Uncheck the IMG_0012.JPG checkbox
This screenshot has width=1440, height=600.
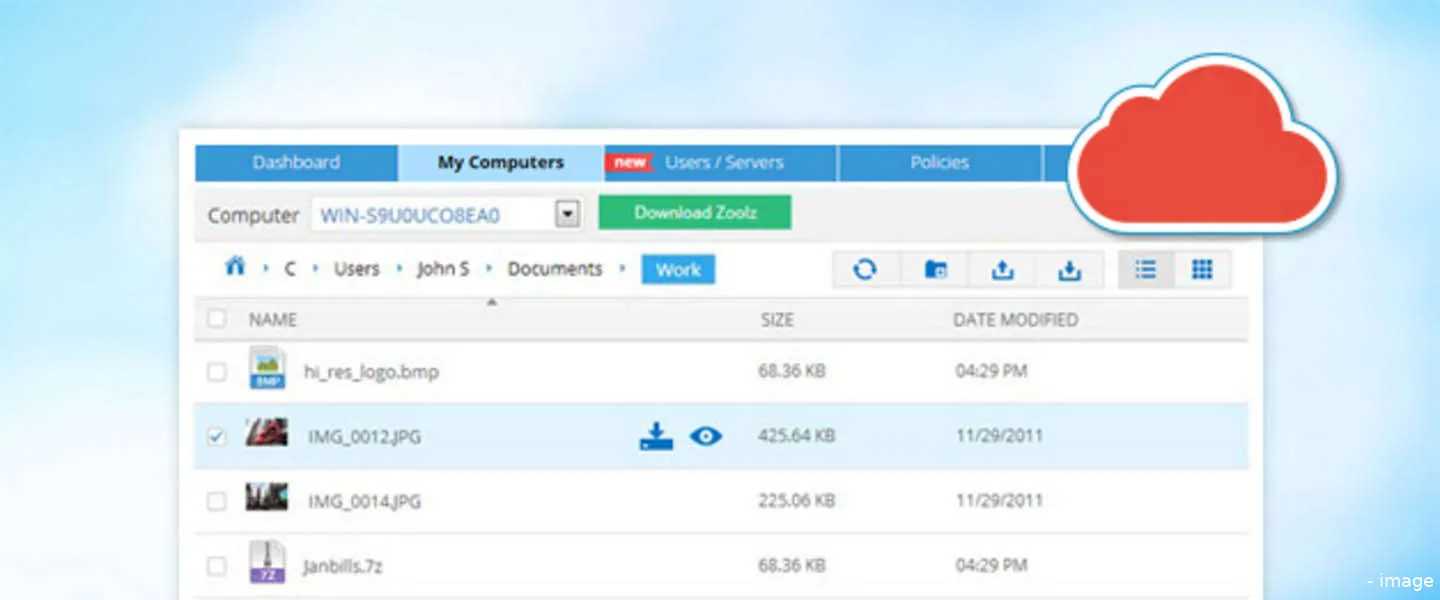(216, 437)
